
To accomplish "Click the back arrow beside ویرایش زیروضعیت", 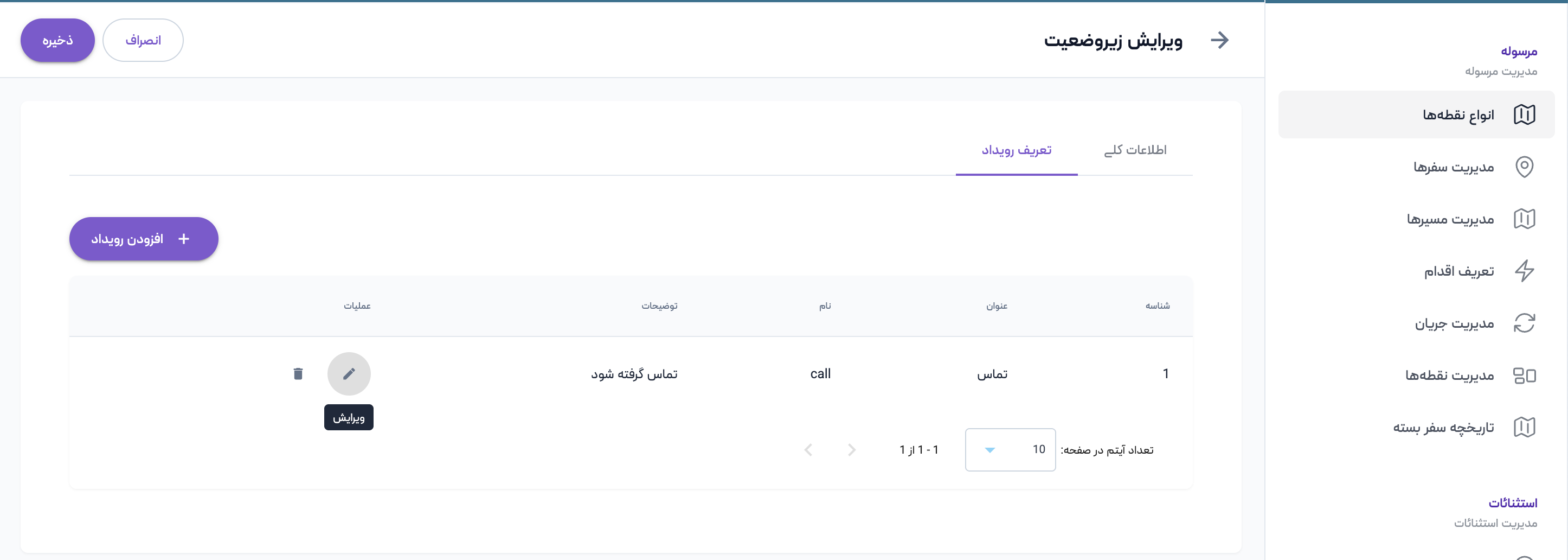I will [x=1219, y=40].
